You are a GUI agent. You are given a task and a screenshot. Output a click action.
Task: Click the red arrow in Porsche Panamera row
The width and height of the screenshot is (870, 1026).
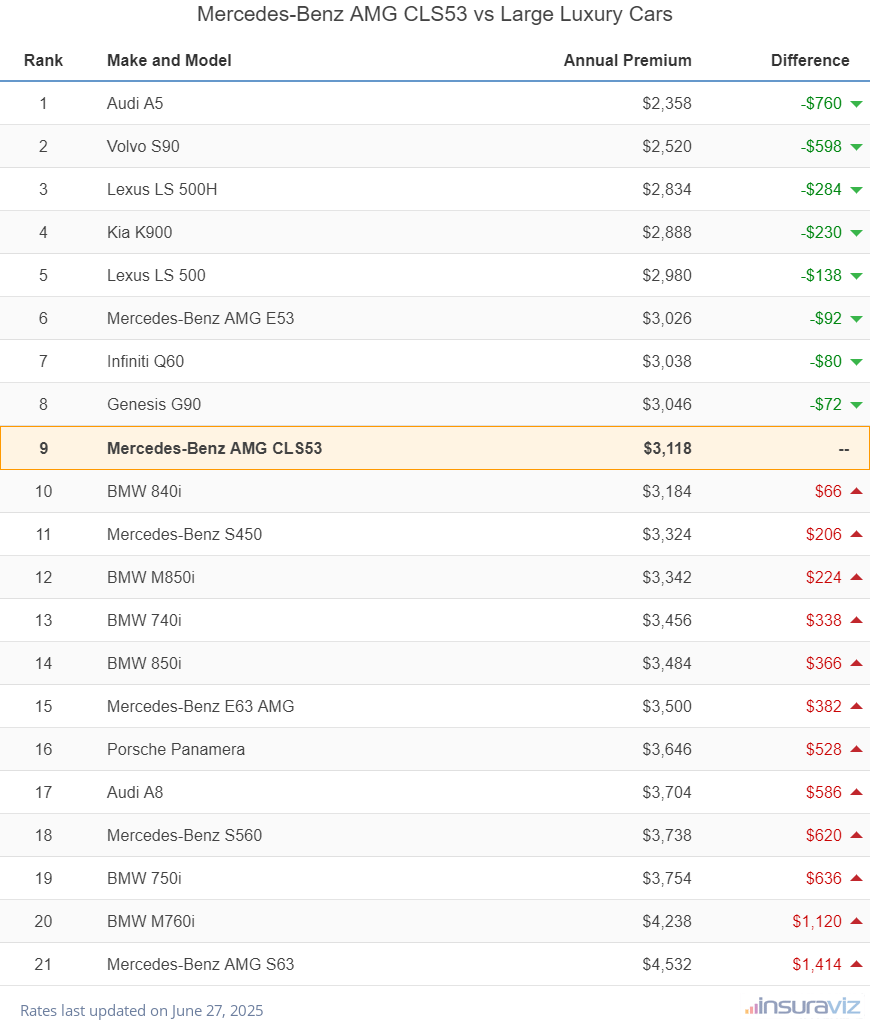click(x=856, y=749)
